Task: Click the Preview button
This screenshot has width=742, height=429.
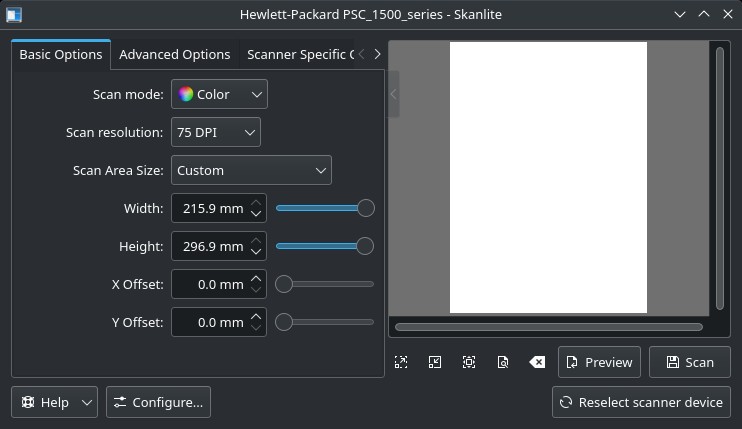Action: (599, 362)
